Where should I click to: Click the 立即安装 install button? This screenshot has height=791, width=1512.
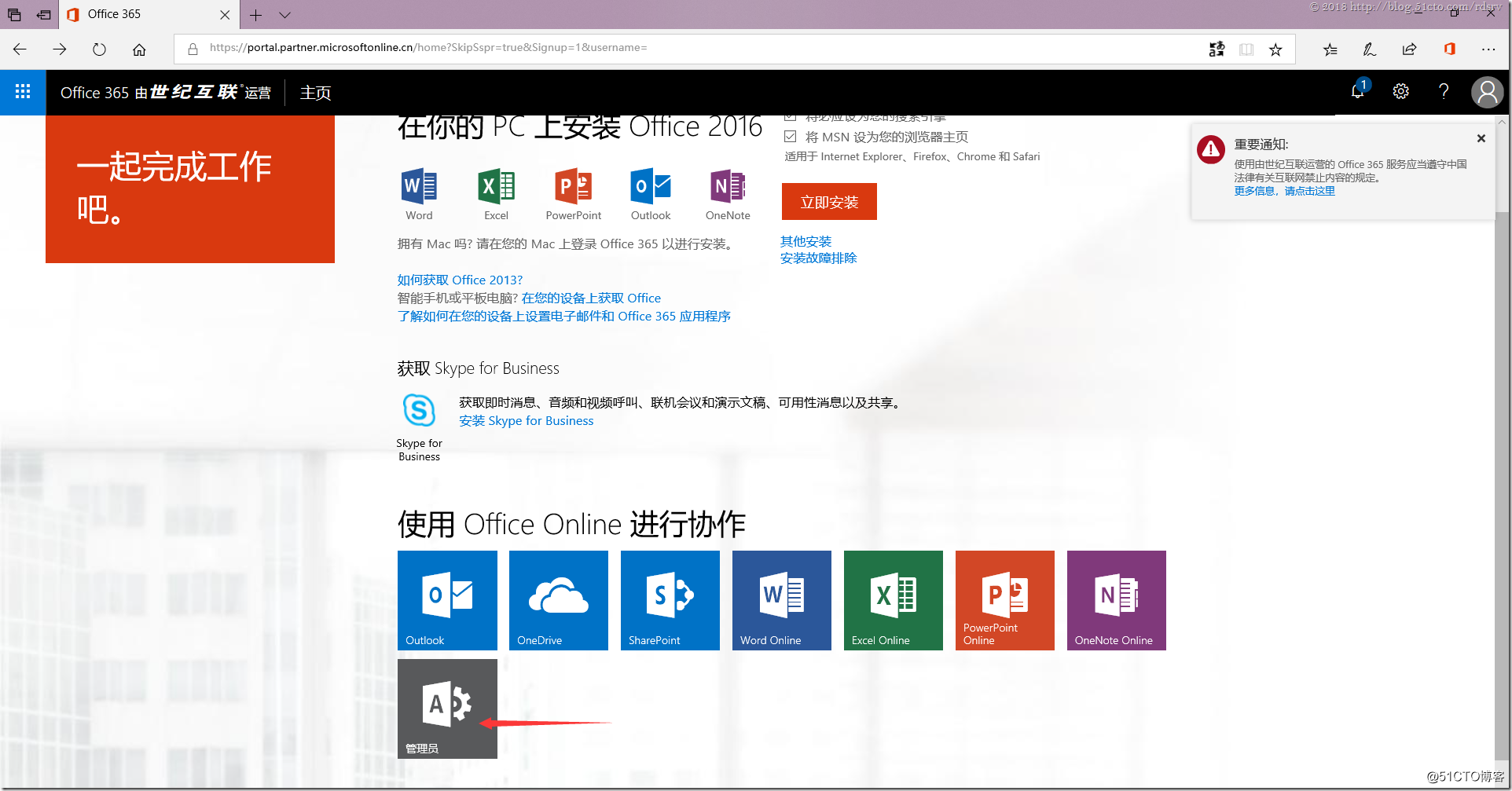(829, 202)
